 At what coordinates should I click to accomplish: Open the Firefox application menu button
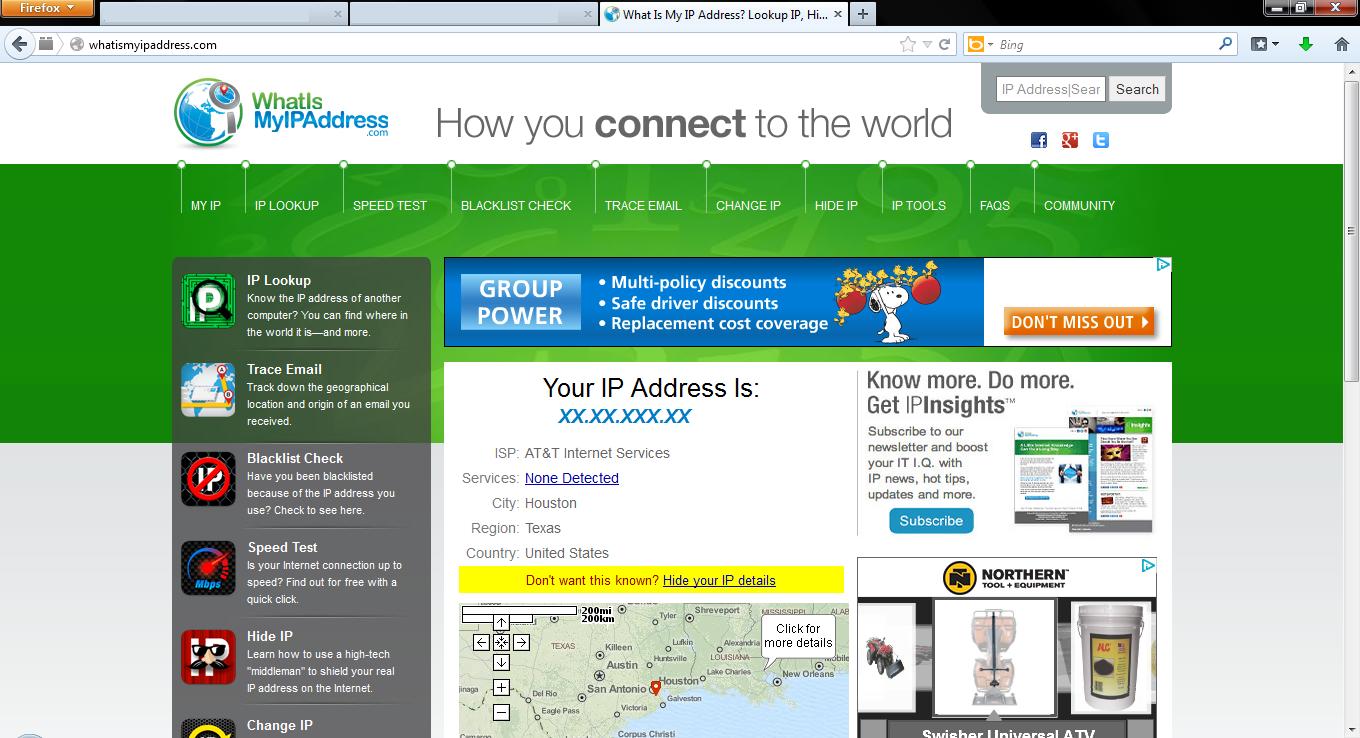(47, 8)
